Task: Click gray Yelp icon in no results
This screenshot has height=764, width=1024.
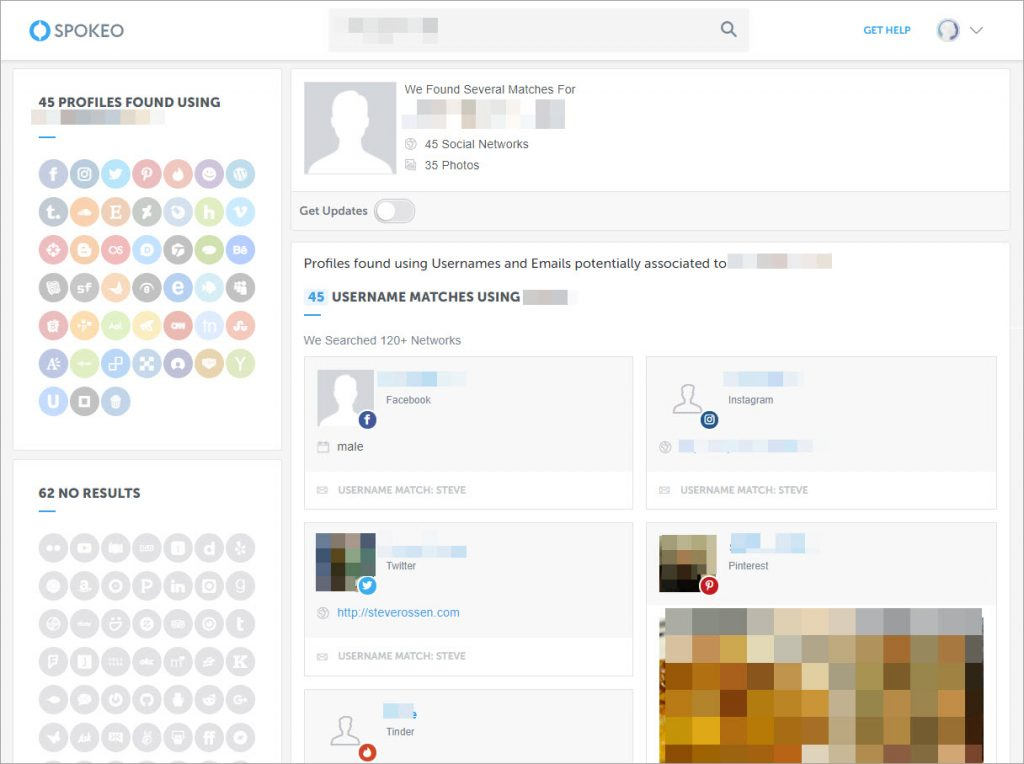Action: coord(240,548)
